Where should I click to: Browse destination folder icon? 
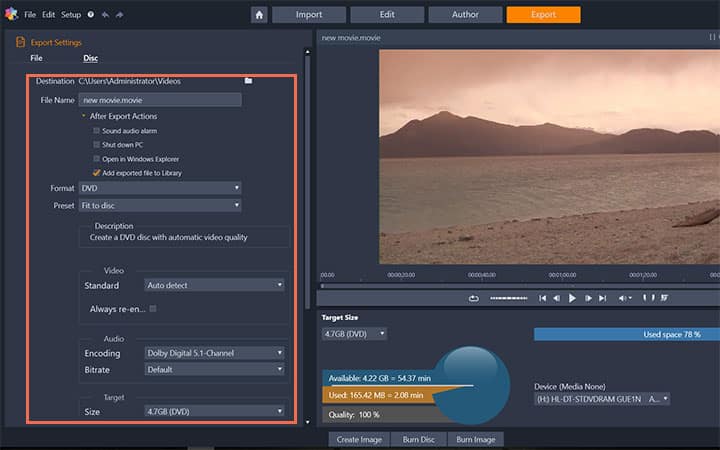click(x=248, y=81)
